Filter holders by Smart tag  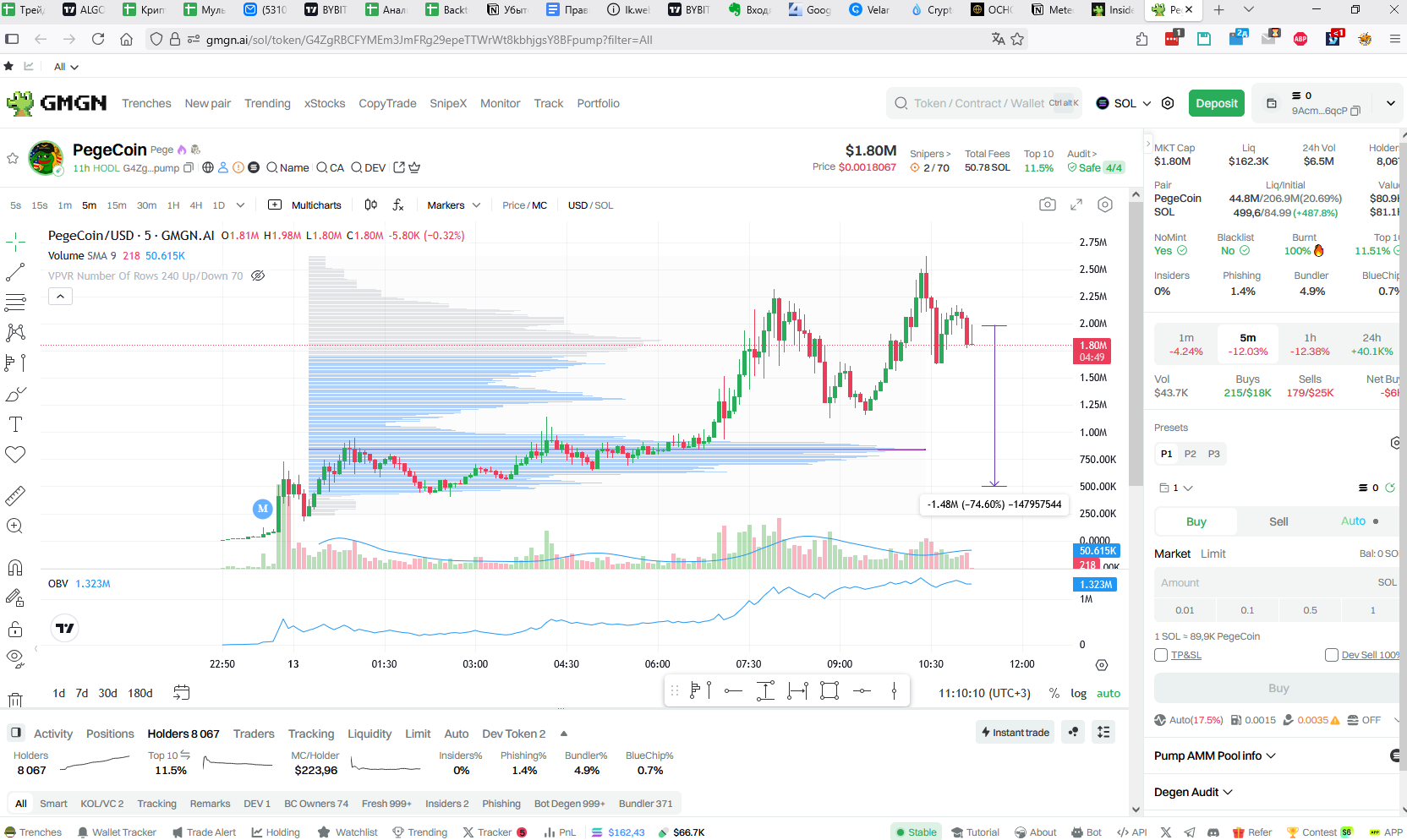[x=53, y=804]
